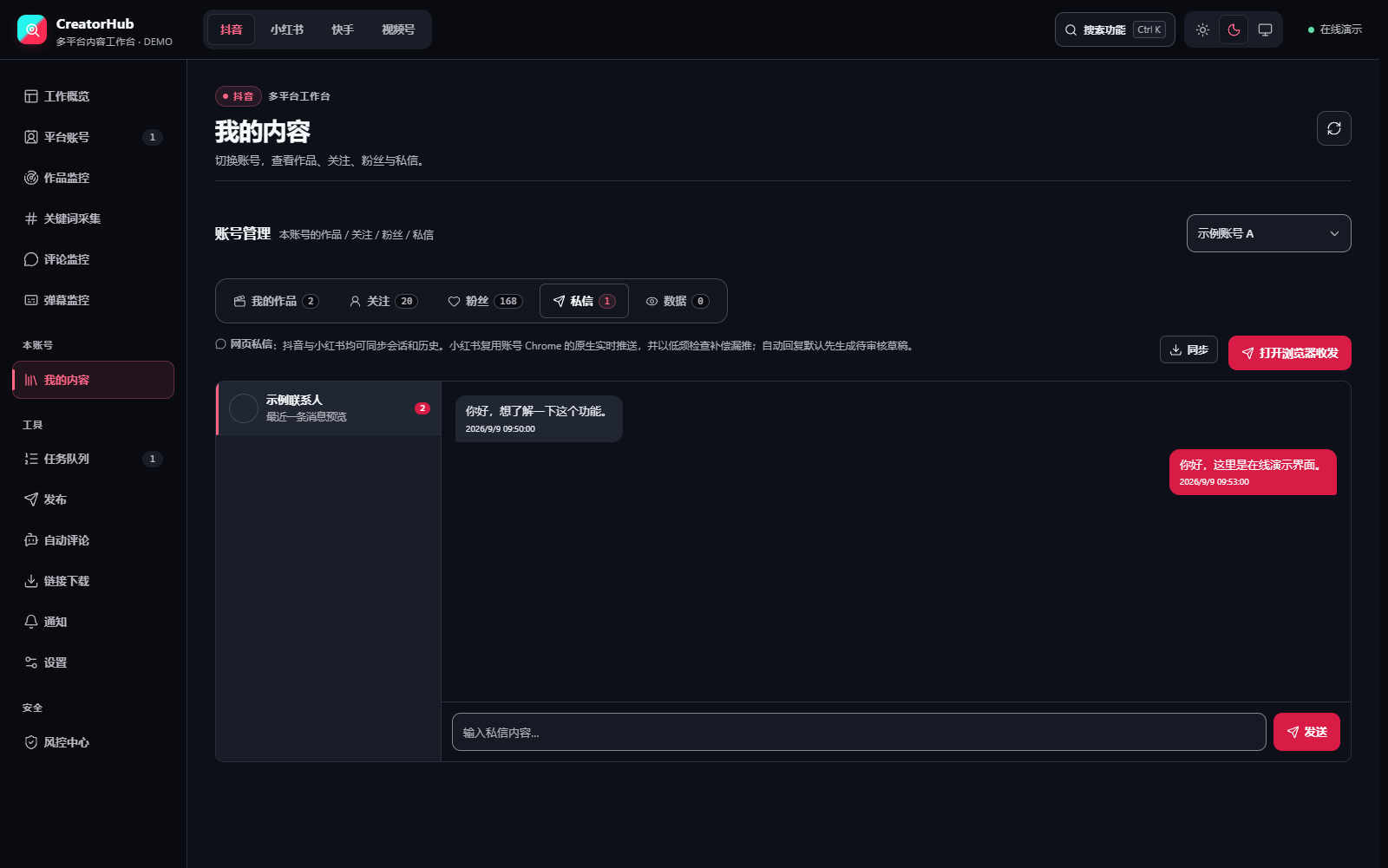Click the 我的内容 page heading

click(x=263, y=132)
